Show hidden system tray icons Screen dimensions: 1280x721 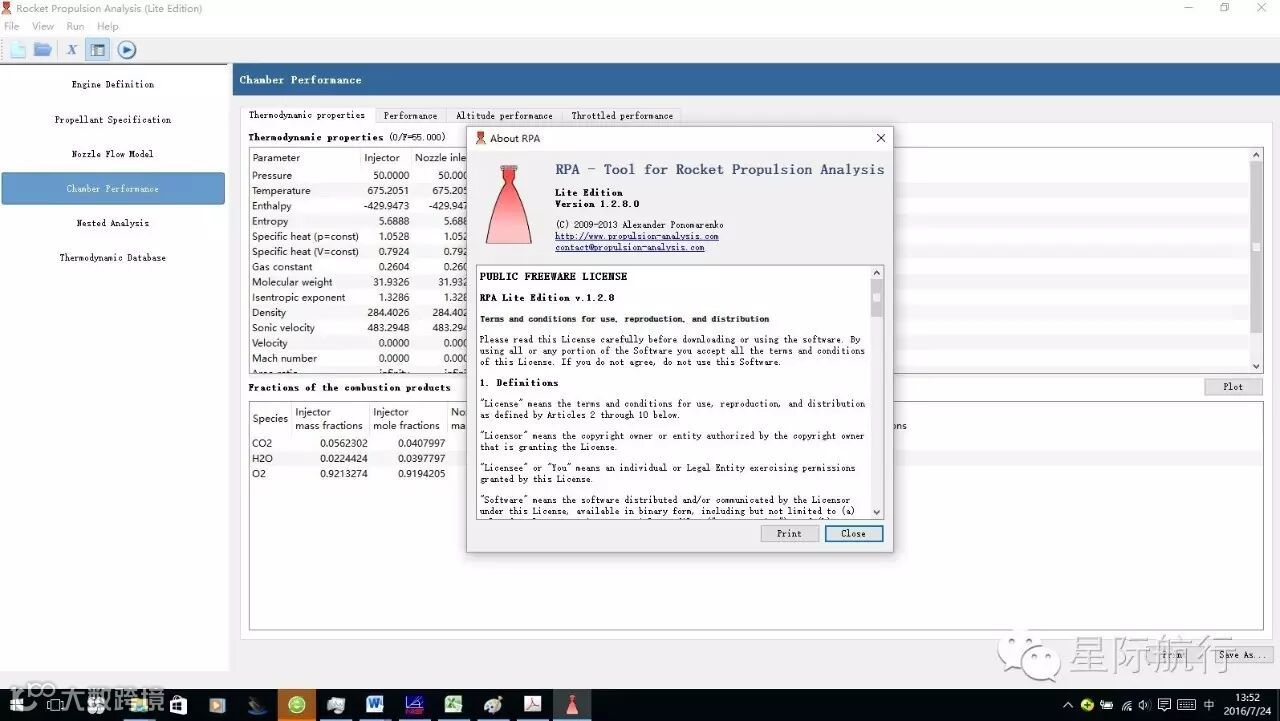coord(1068,705)
